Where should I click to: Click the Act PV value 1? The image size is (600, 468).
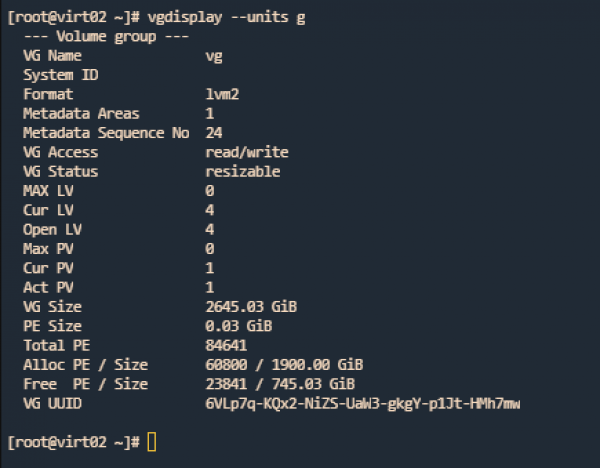pos(210,287)
